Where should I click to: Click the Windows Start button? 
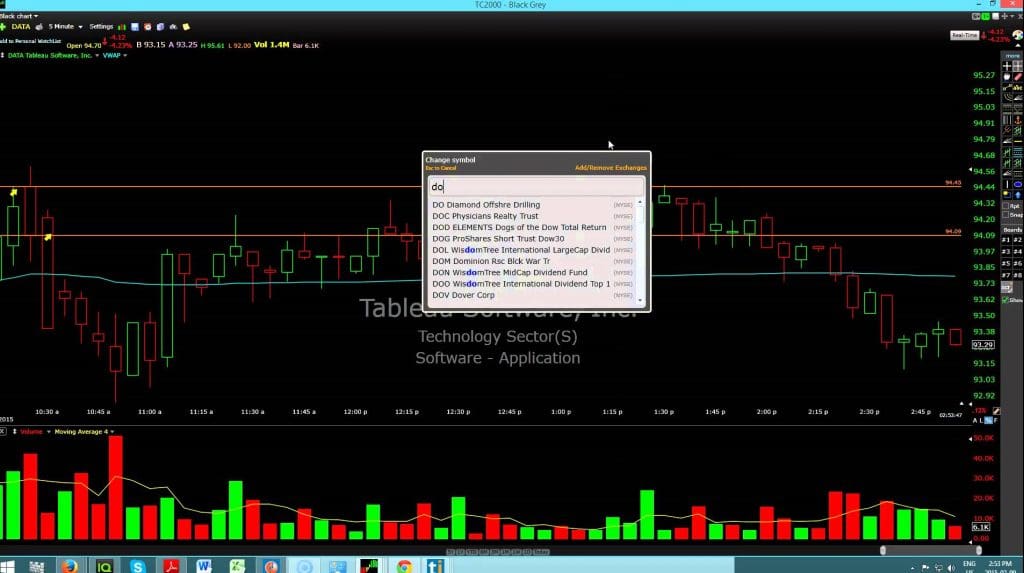click(7, 566)
